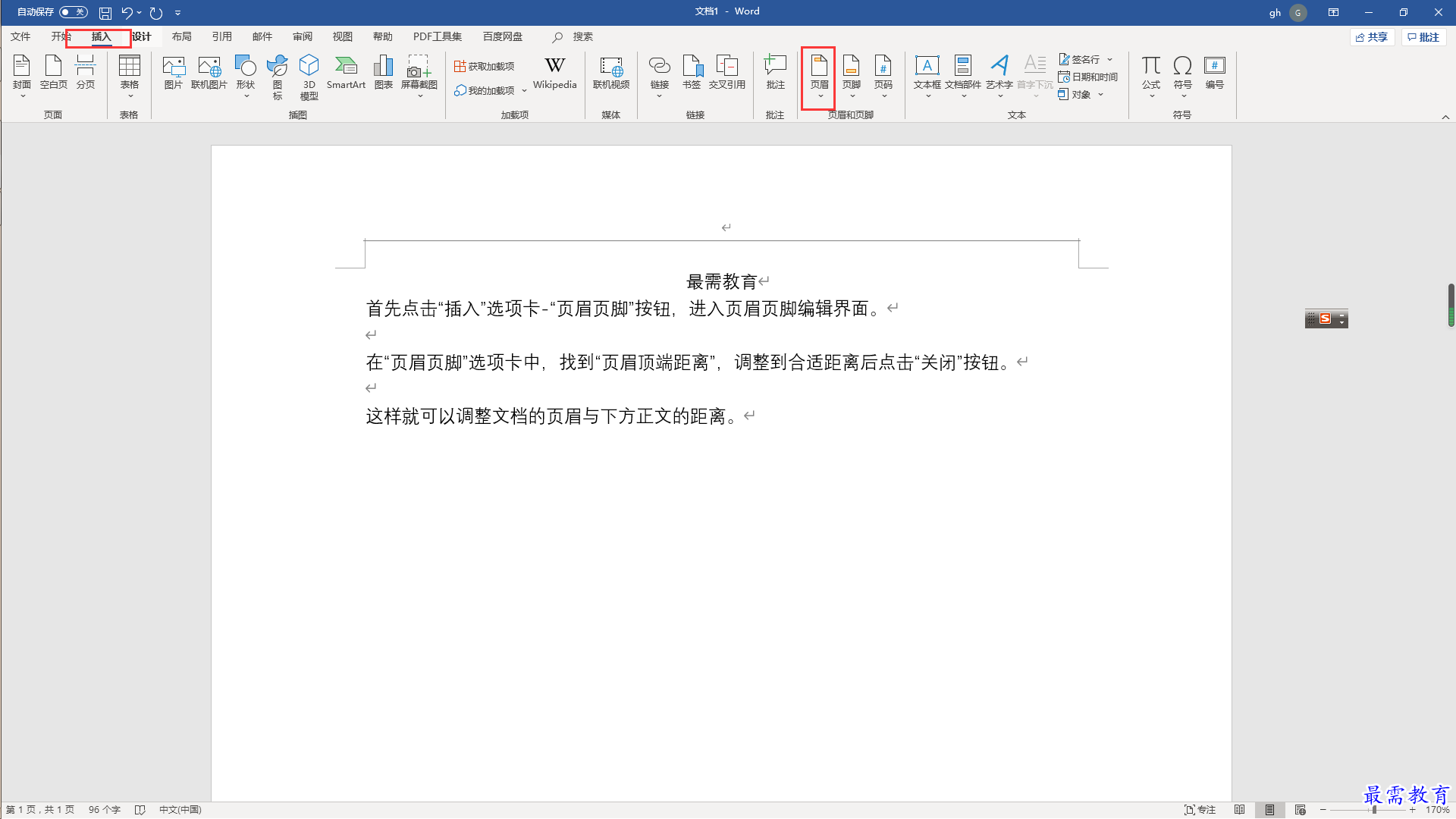1456x819 pixels.
Task: Click Get Add-ins (获取加载项)
Action: pyautogui.click(x=485, y=67)
